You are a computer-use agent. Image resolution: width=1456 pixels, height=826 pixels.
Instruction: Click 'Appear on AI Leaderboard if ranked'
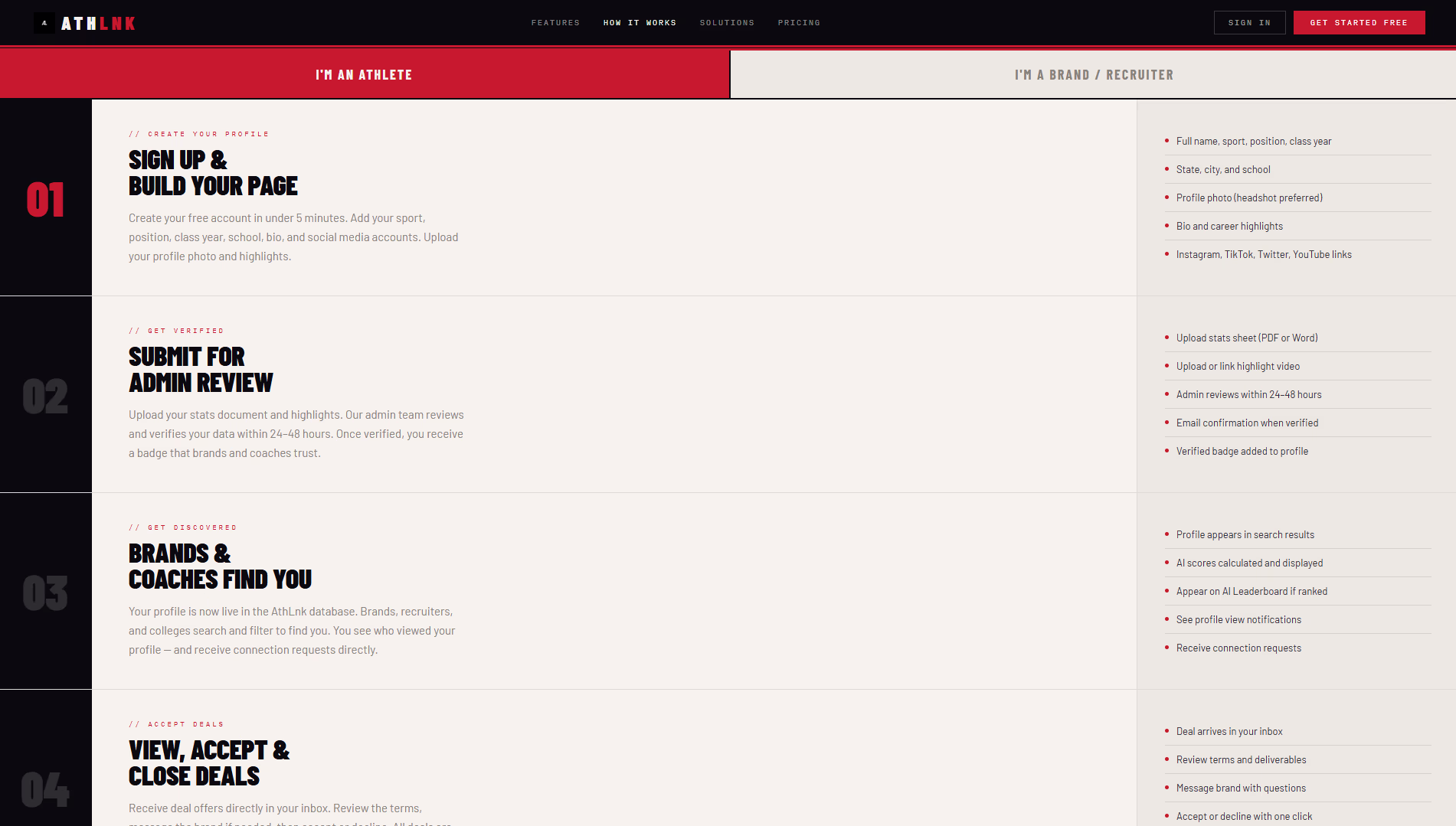pyautogui.click(x=1252, y=592)
